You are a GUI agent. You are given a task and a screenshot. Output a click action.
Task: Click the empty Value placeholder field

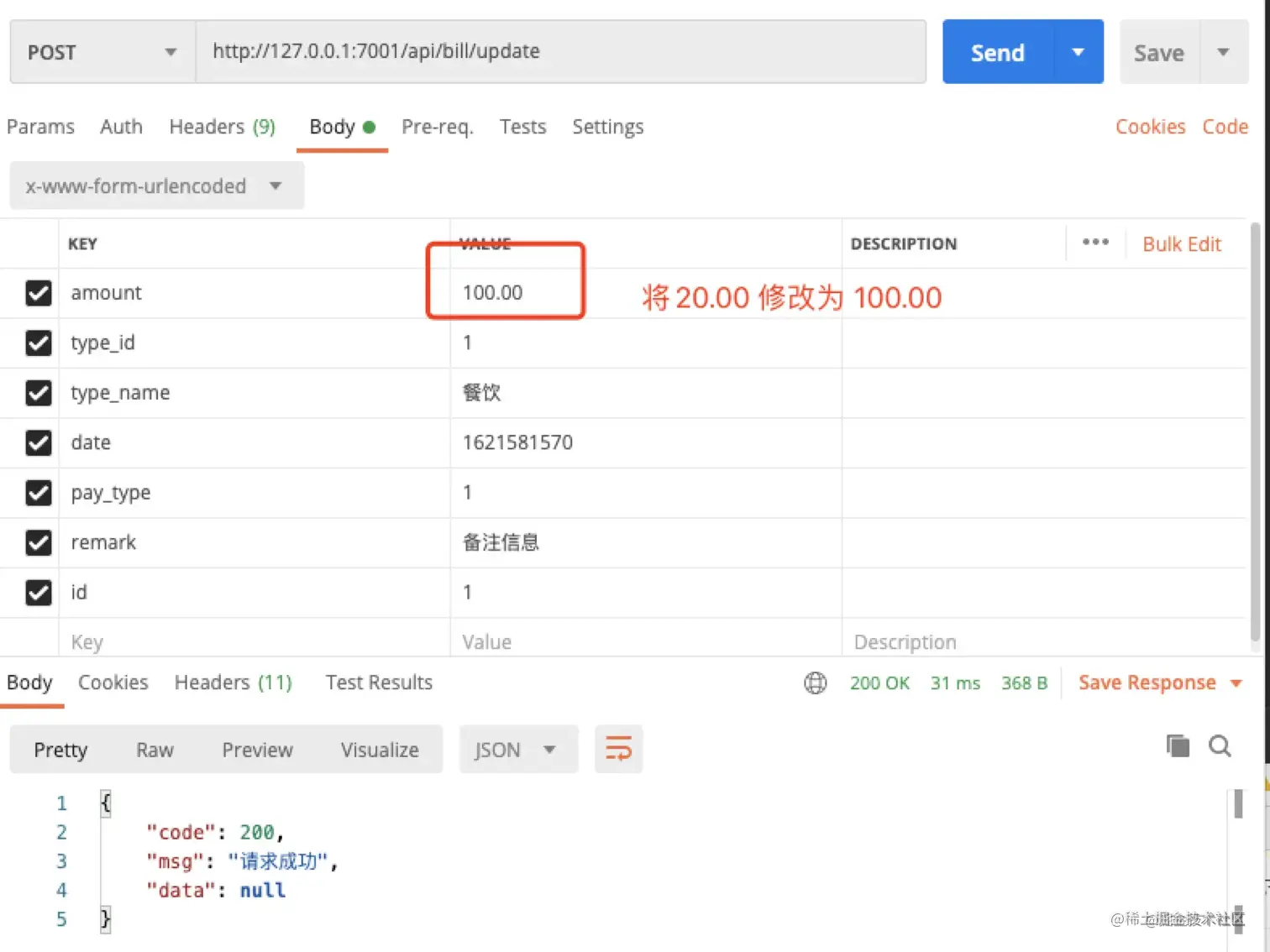point(646,642)
